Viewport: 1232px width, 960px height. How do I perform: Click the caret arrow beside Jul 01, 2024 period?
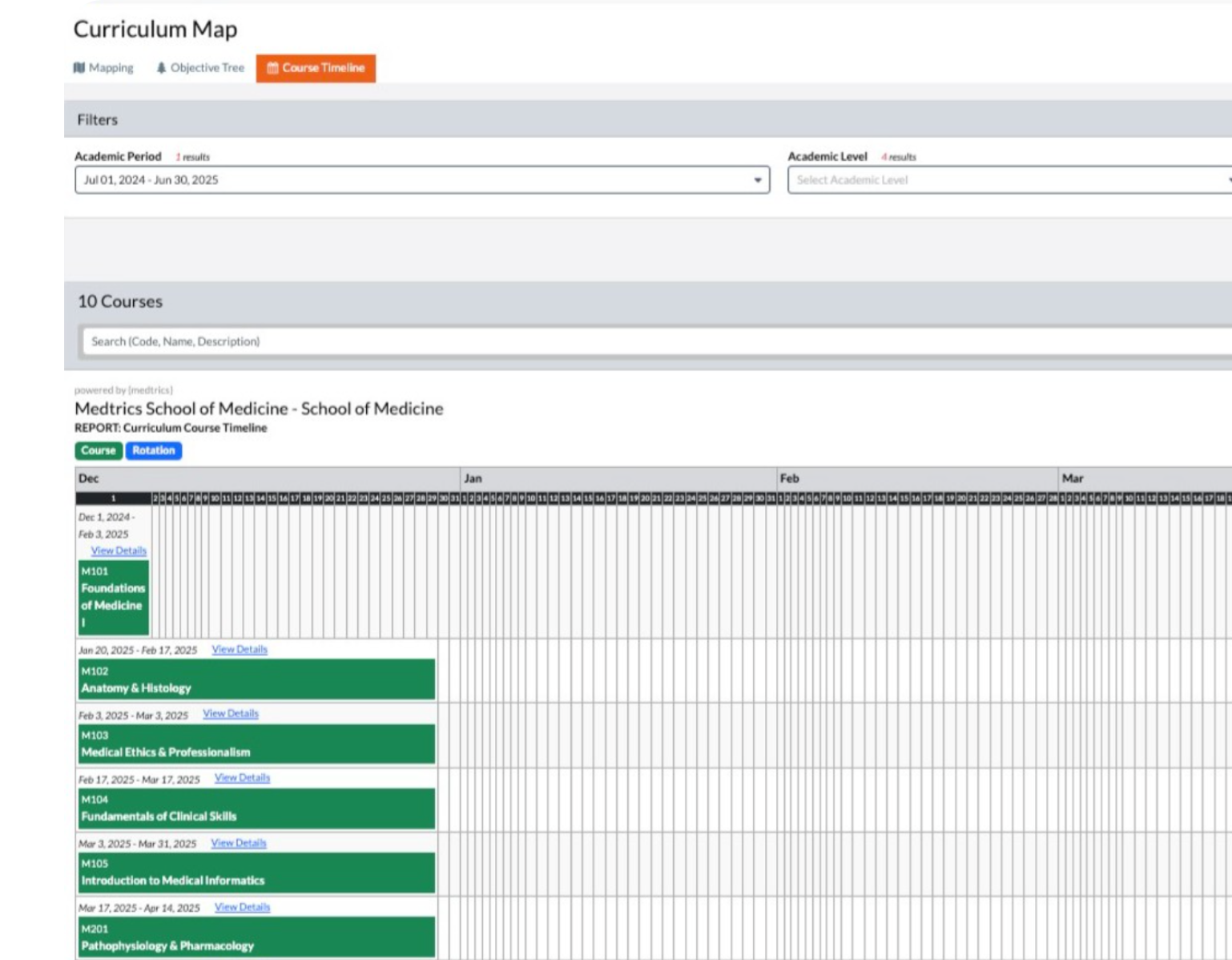point(756,179)
